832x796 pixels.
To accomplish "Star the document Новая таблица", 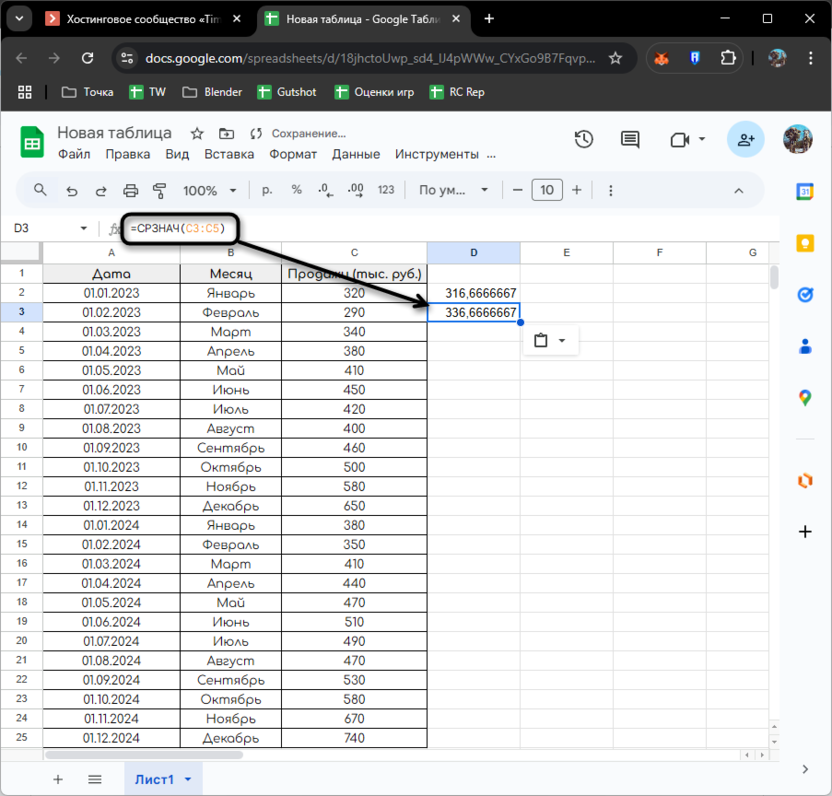I will (x=197, y=133).
